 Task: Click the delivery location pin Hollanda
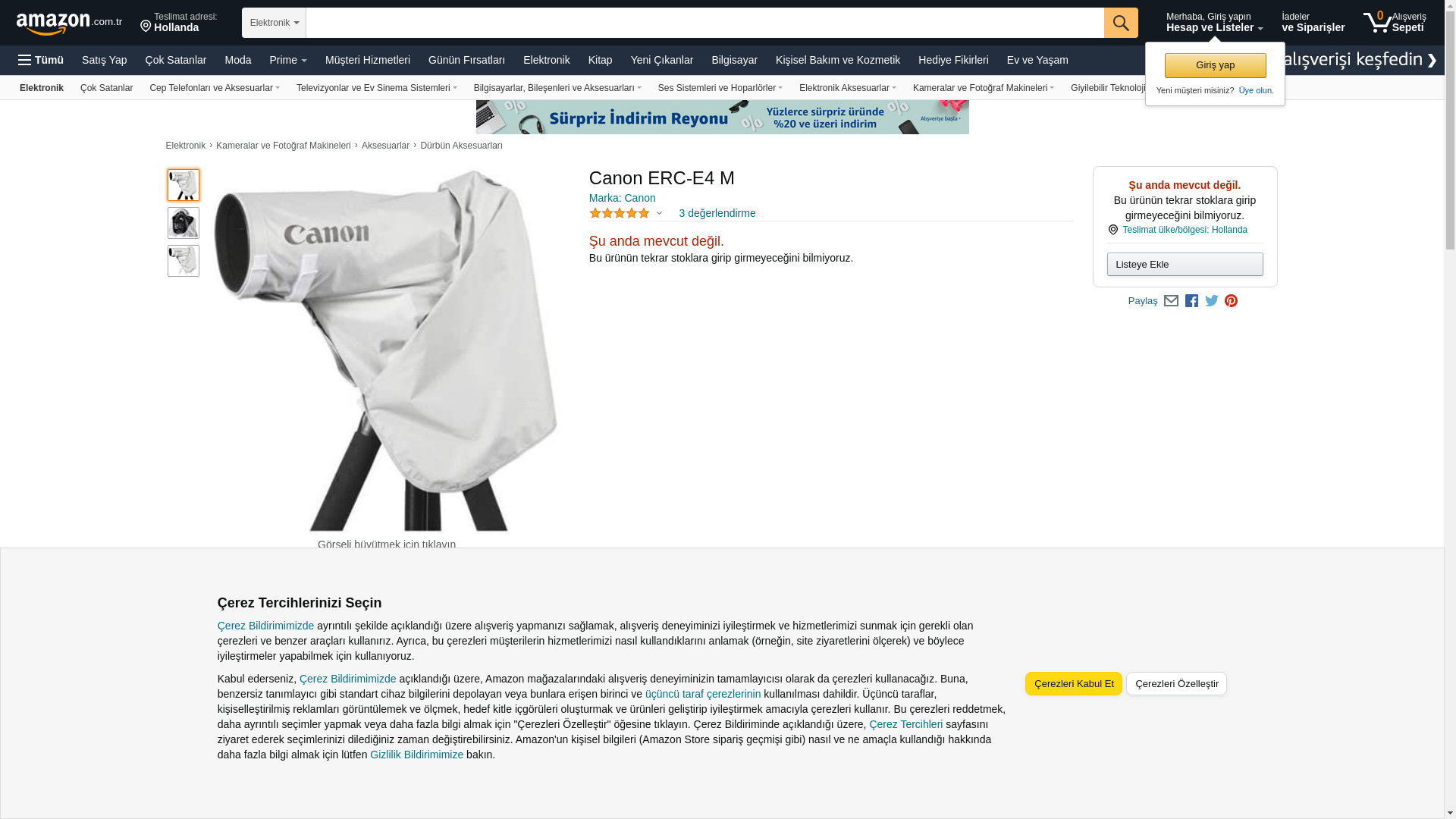[x=179, y=23]
